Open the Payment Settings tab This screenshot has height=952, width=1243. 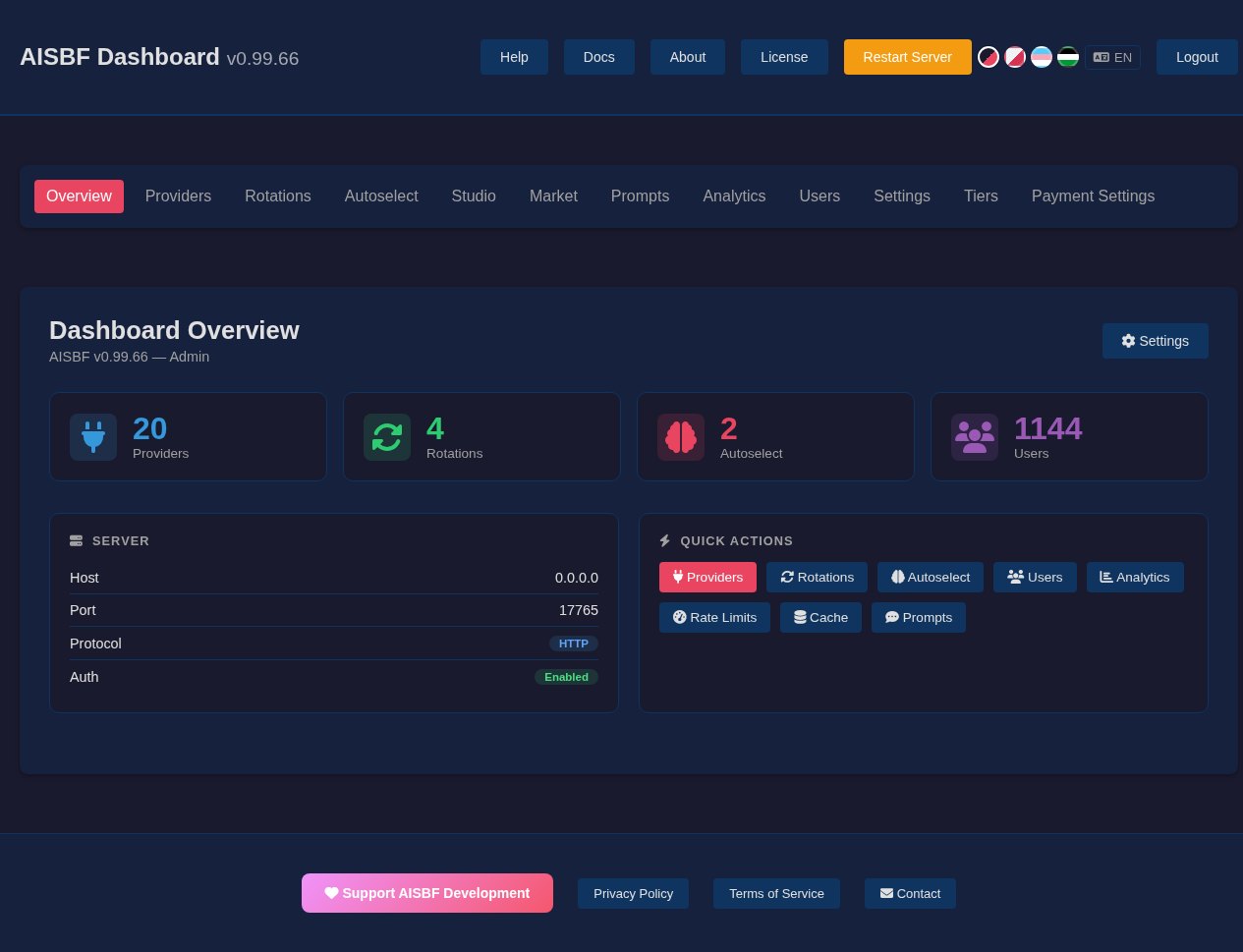tap(1093, 196)
